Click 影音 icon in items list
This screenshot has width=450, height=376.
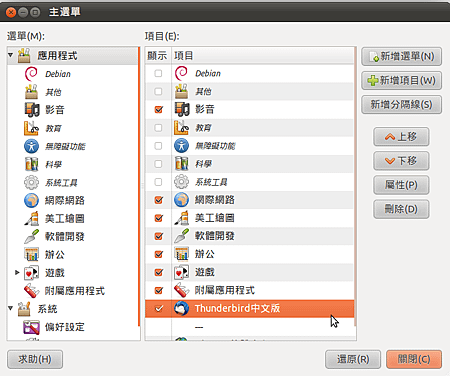click(x=181, y=109)
